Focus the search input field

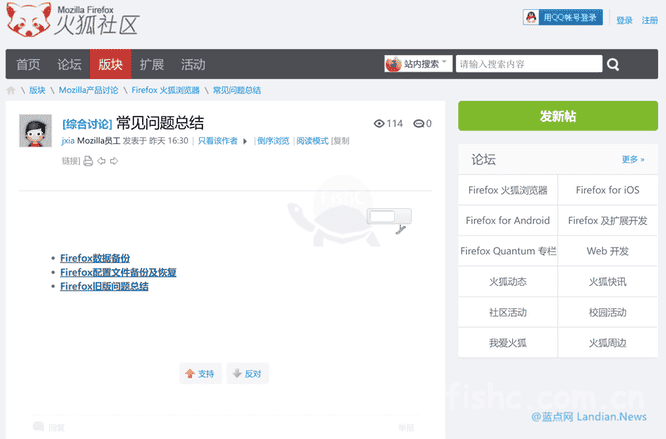[x=529, y=64]
